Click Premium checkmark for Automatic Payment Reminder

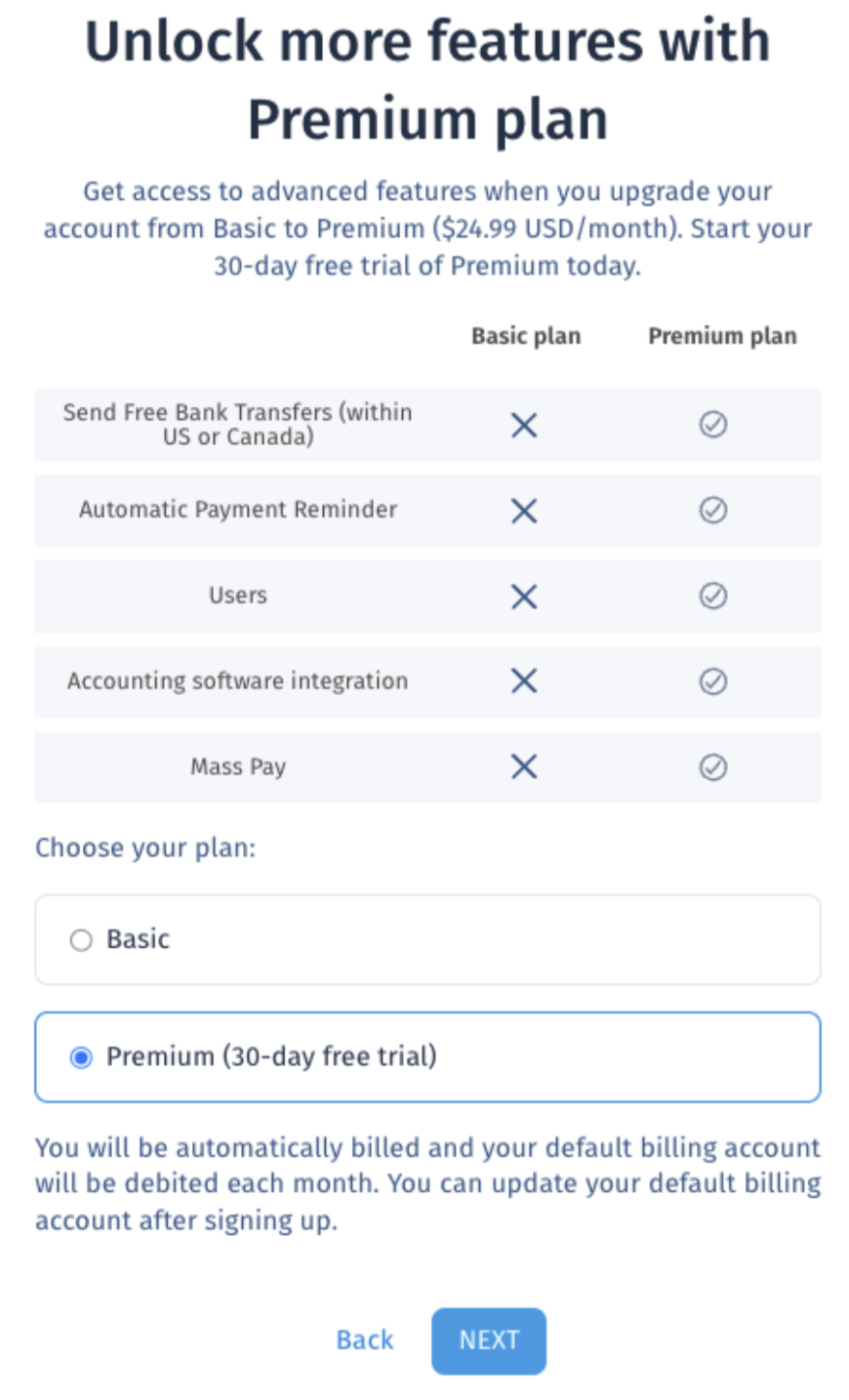(713, 510)
